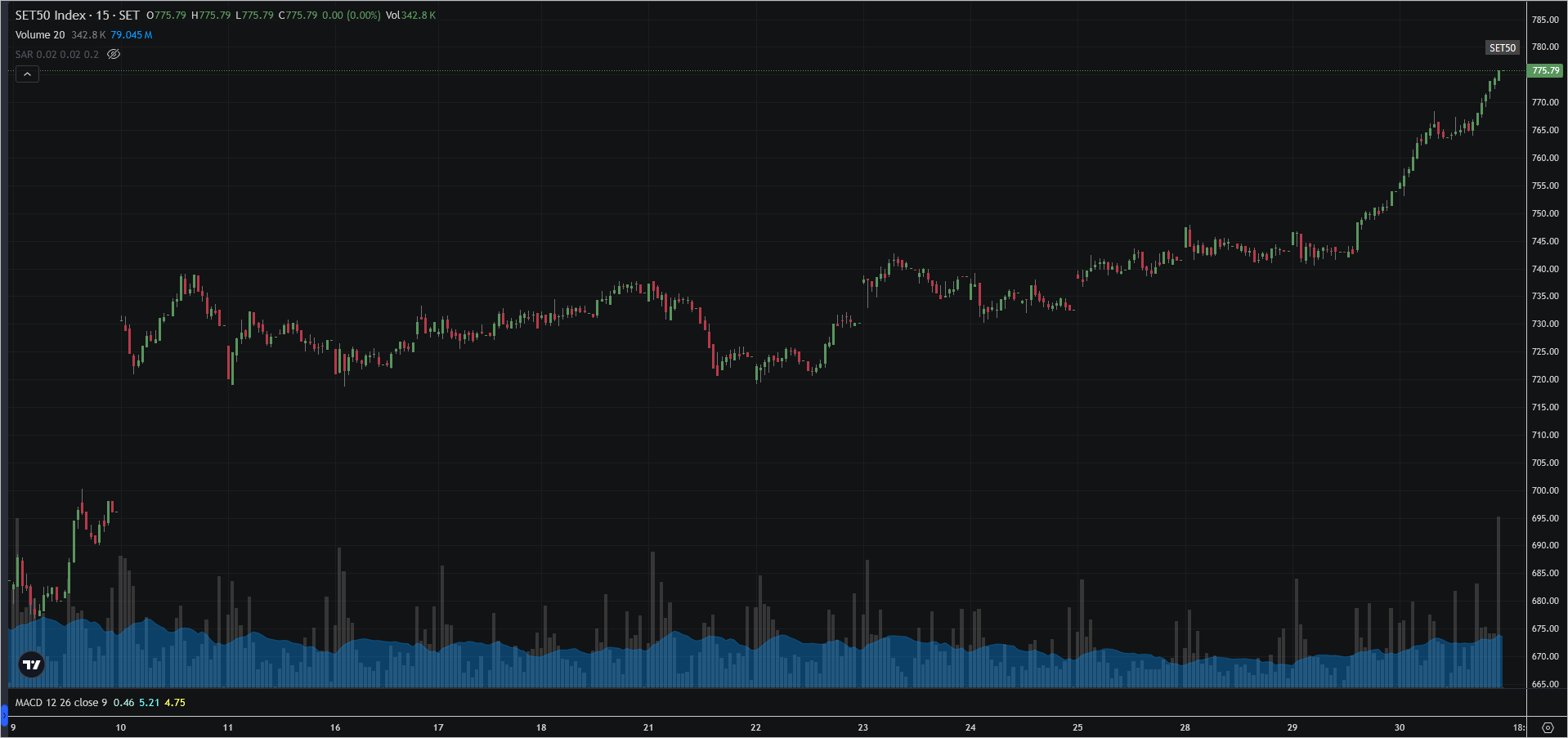
Task: Click the MACD signal 4.75 value
Action: [x=175, y=703]
